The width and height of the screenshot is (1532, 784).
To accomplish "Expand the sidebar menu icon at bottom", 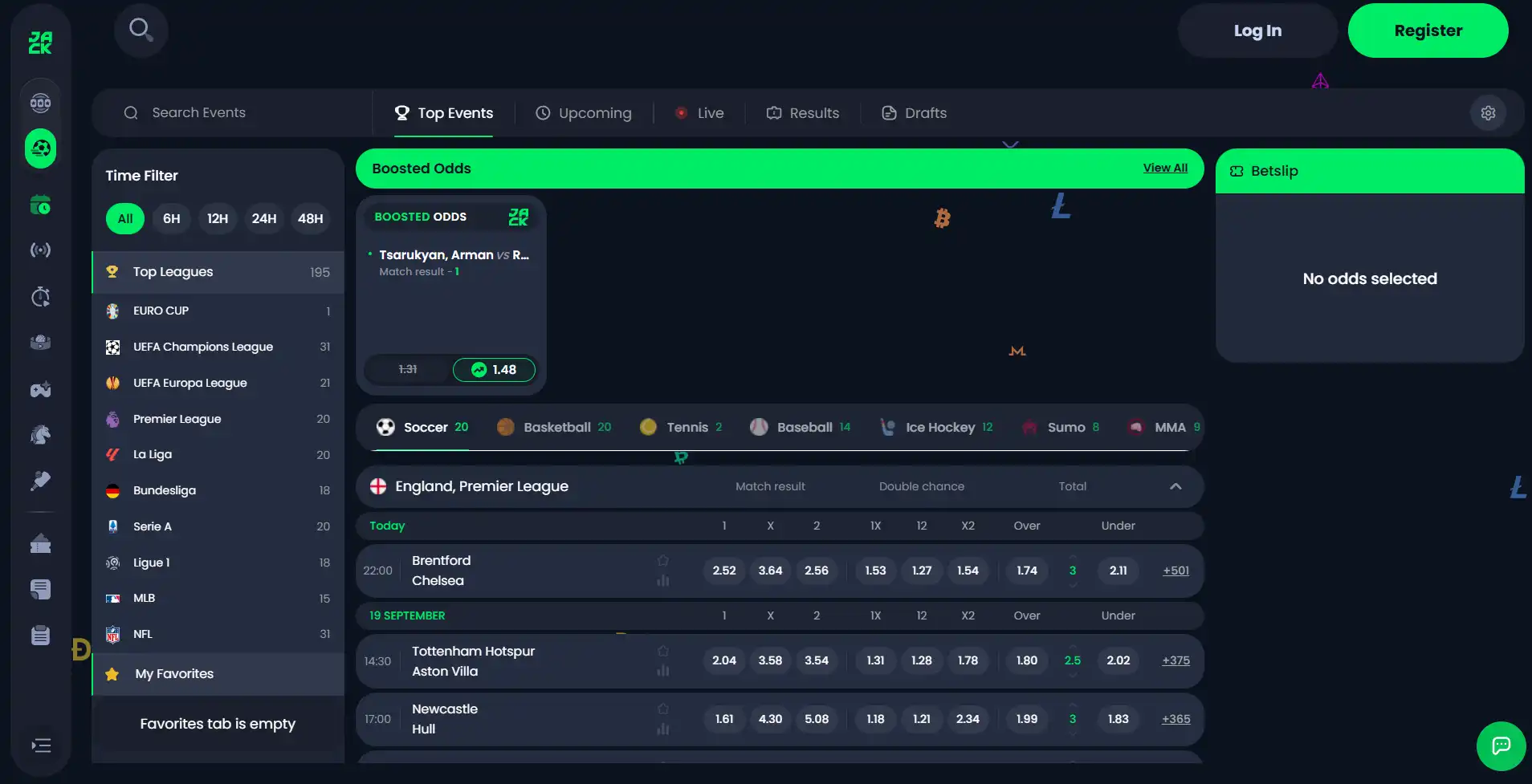I will point(41,745).
